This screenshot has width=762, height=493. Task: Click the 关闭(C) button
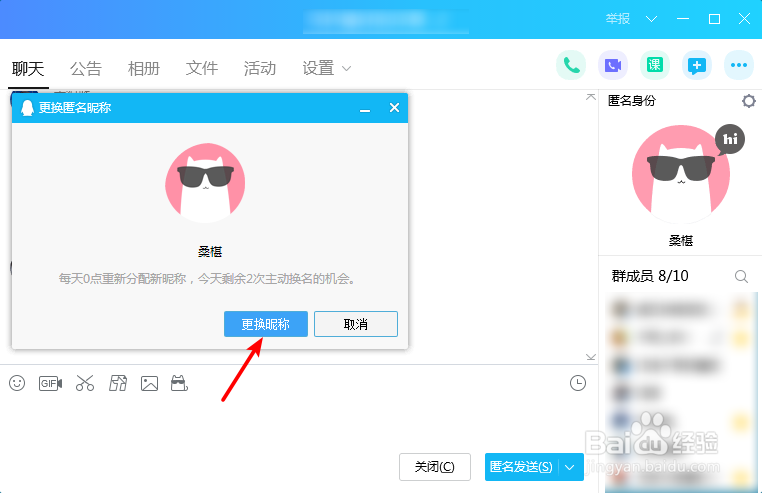click(x=434, y=467)
